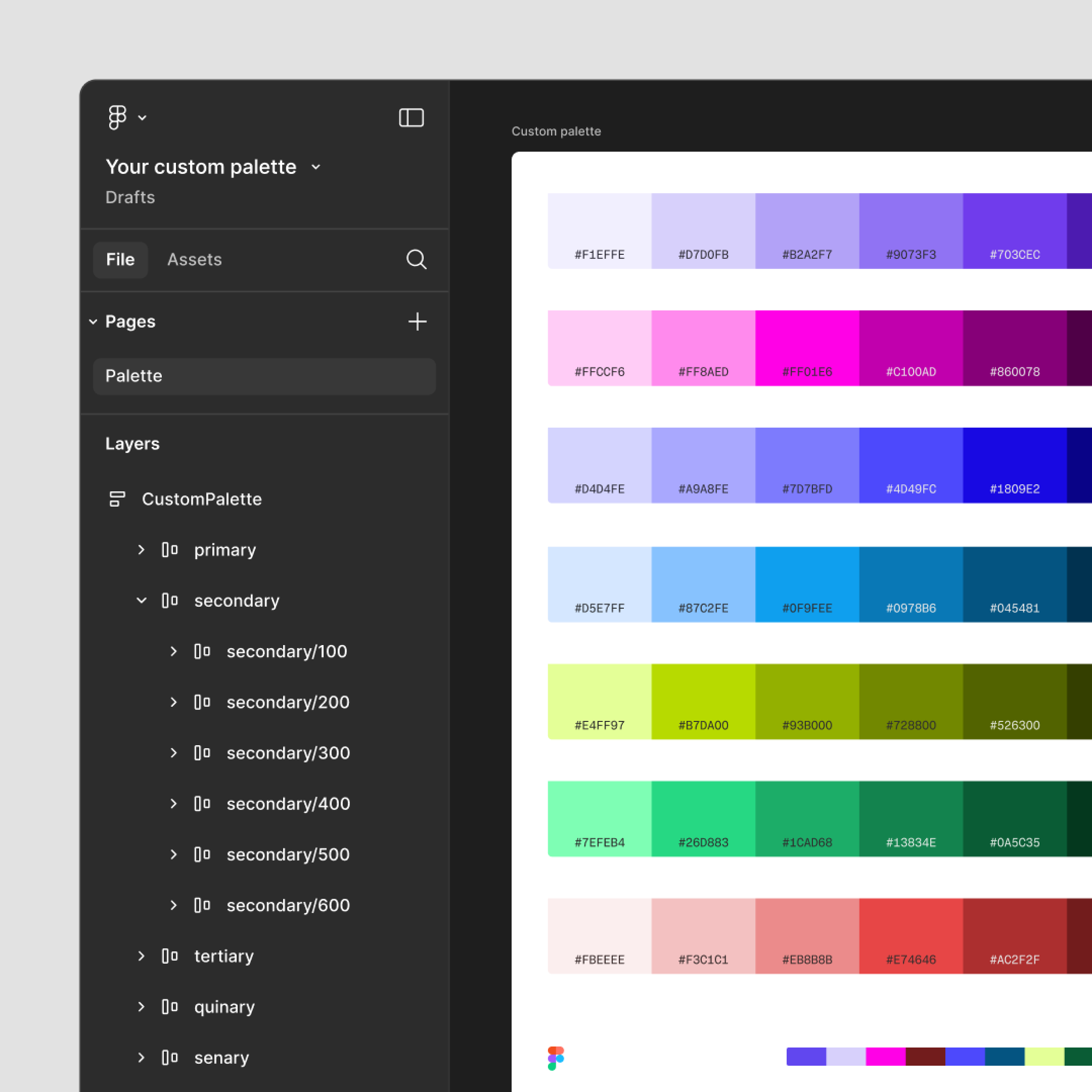Image resolution: width=1092 pixels, height=1092 pixels.
Task: Add a new page with the plus button
Action: tap(417, 321)
